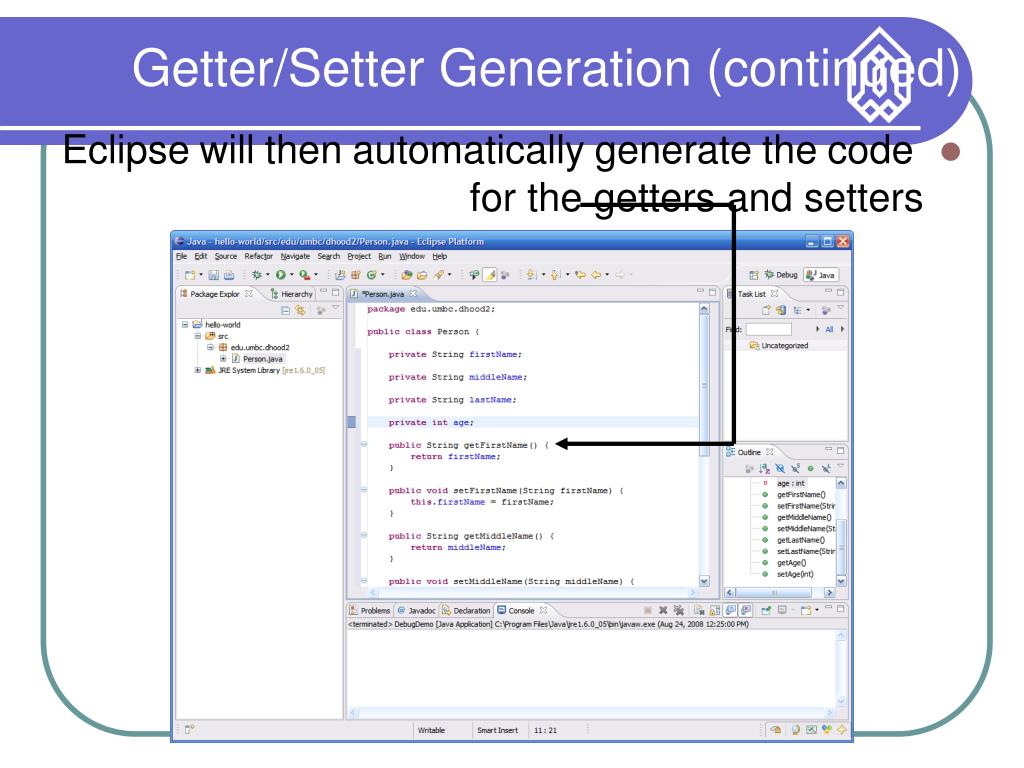Click the Open Task folder icon
The image size is (1024, 768).
coord(422,275)
